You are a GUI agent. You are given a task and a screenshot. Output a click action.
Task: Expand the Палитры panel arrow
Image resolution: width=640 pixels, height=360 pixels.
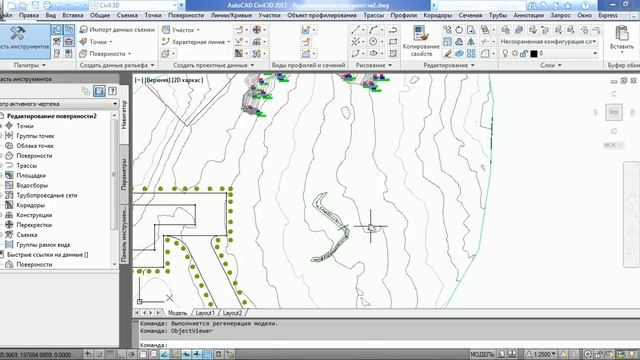(x=44, y=65)
